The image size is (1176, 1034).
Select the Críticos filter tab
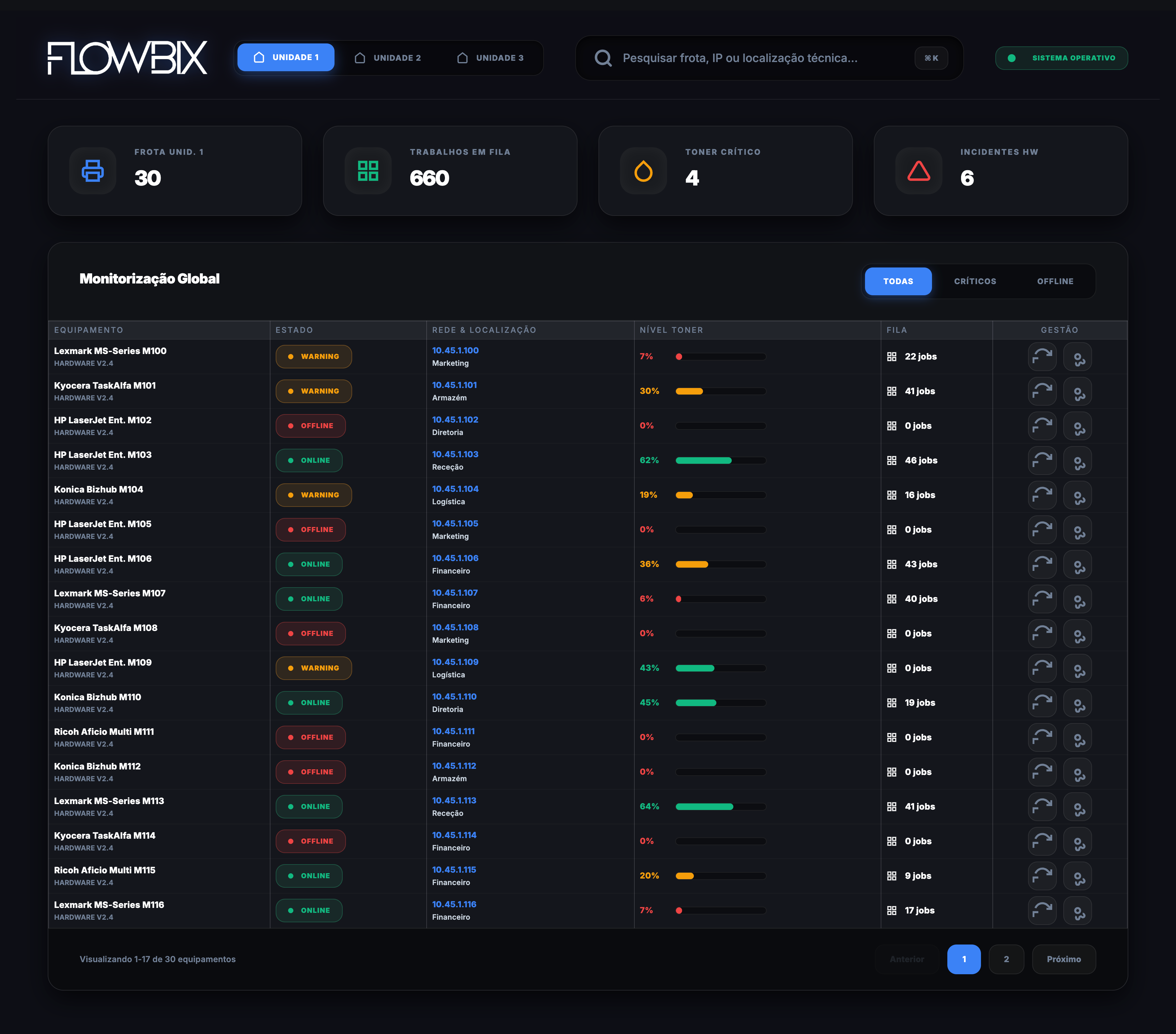click(975, 281)
